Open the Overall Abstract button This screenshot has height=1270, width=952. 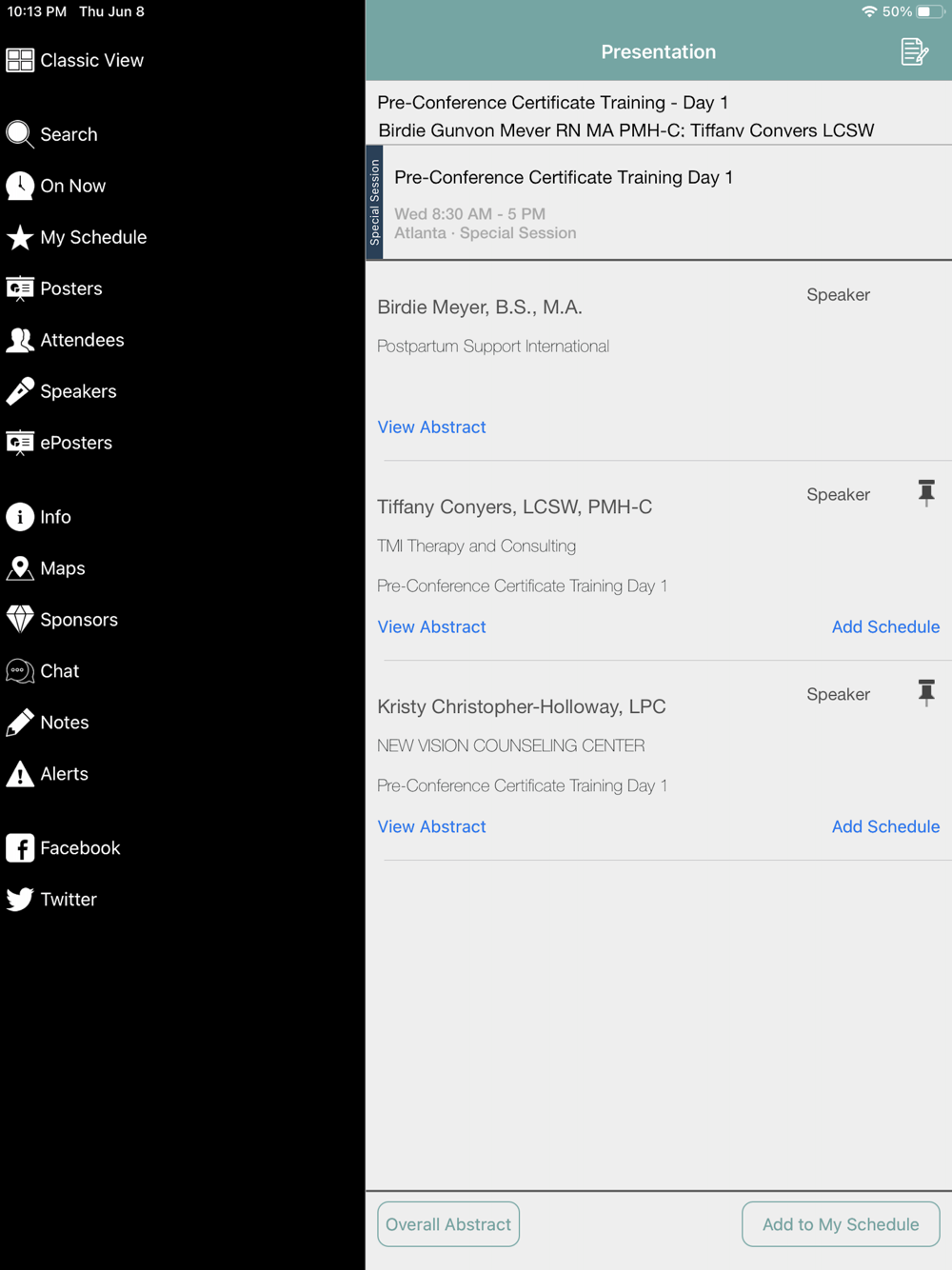point(448,1224)
